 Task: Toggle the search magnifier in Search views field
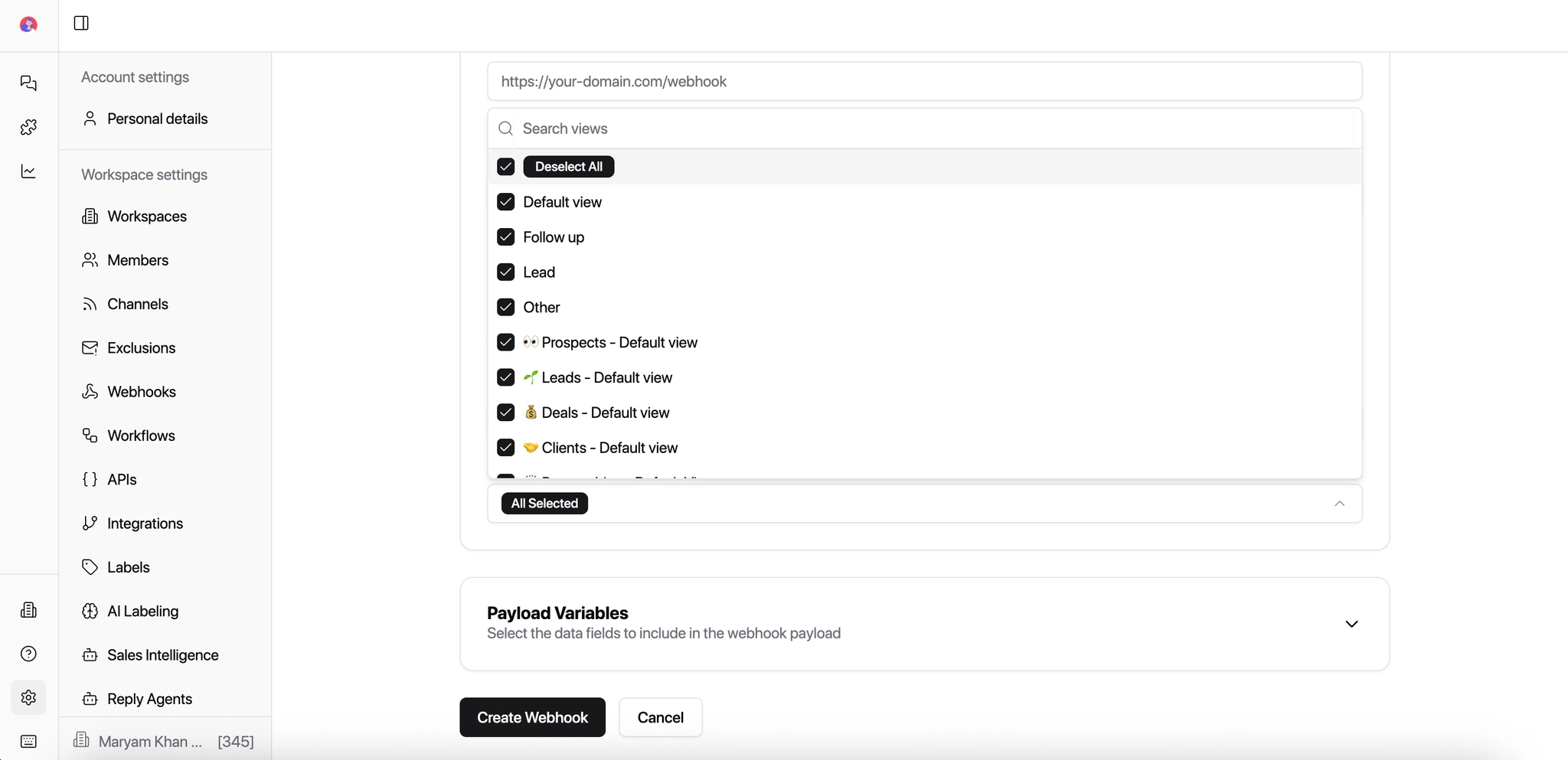click(x=505, y=128)
